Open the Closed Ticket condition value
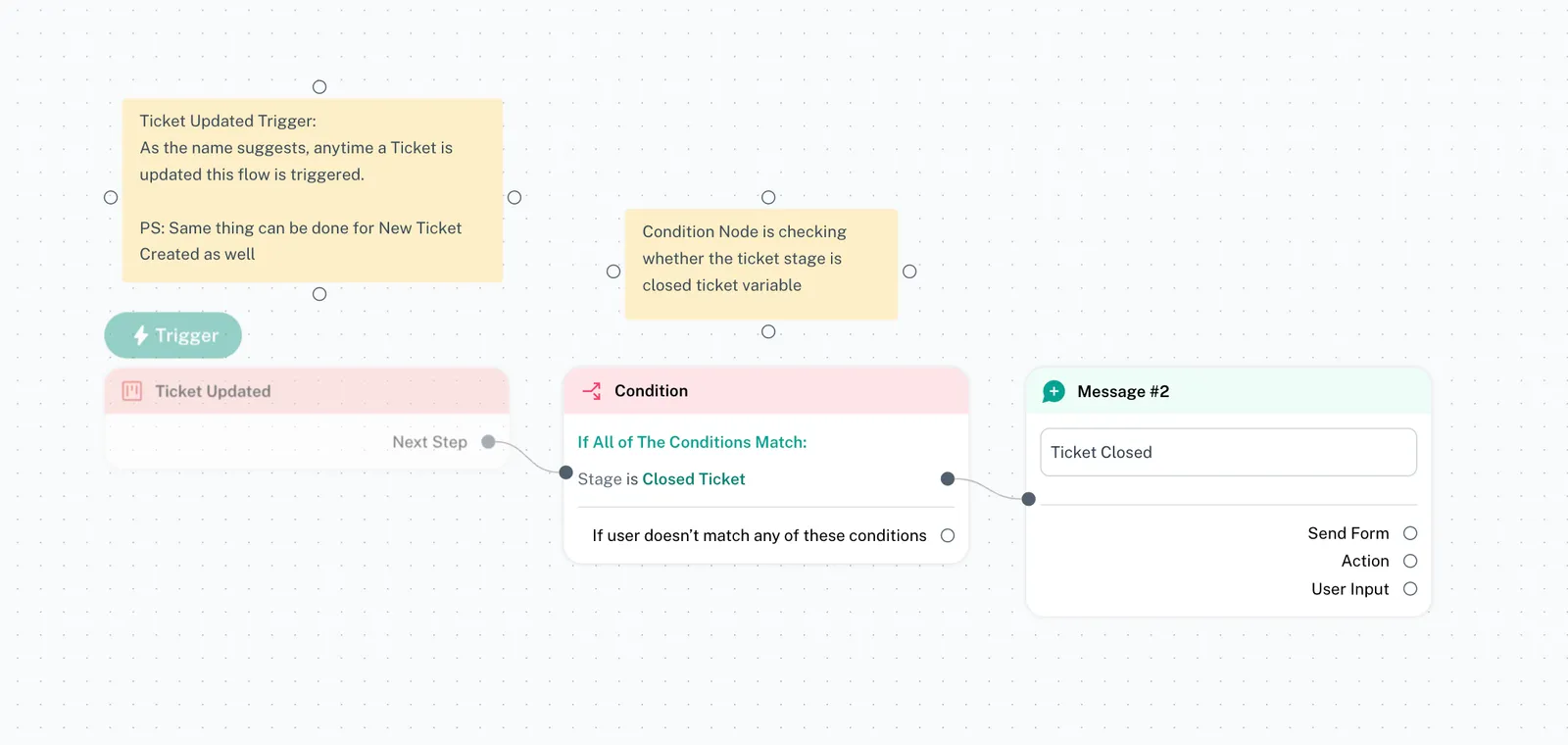Viewport: 1568px width, 745px height. 693,479
